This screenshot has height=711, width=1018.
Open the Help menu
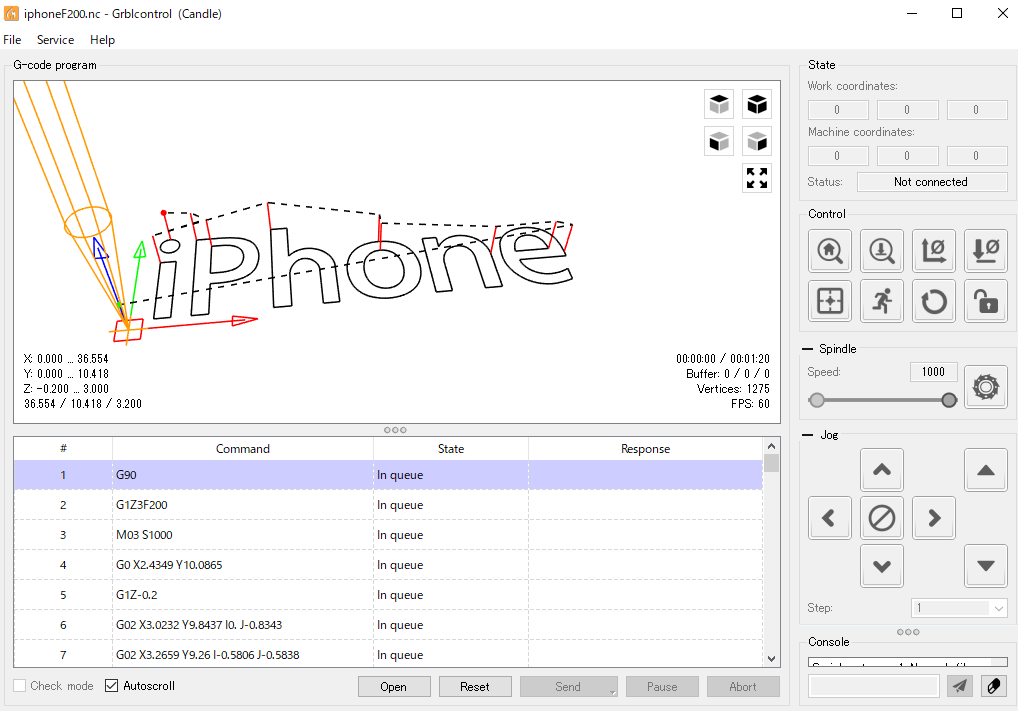pyautogui.click(x=102, y=40)
